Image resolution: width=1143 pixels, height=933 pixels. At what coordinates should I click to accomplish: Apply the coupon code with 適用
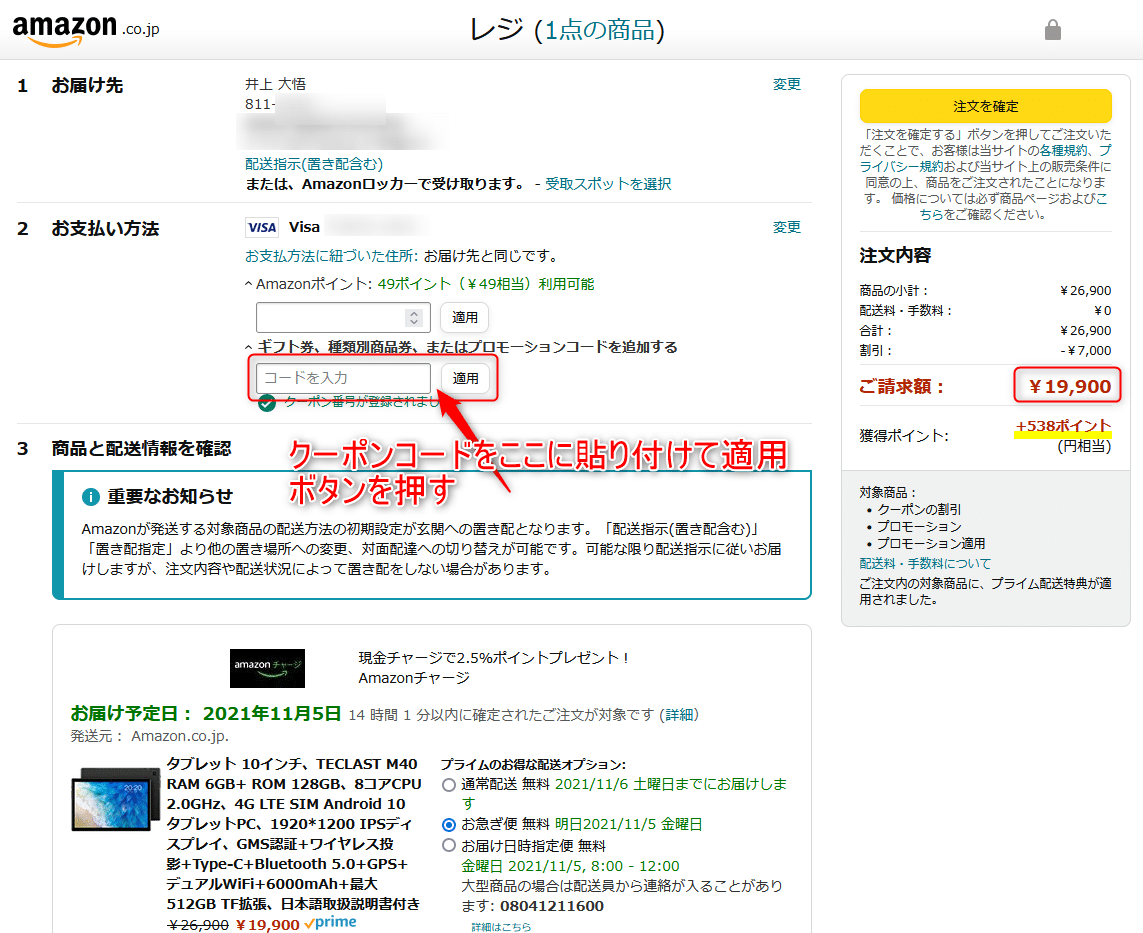coord(465,378)
